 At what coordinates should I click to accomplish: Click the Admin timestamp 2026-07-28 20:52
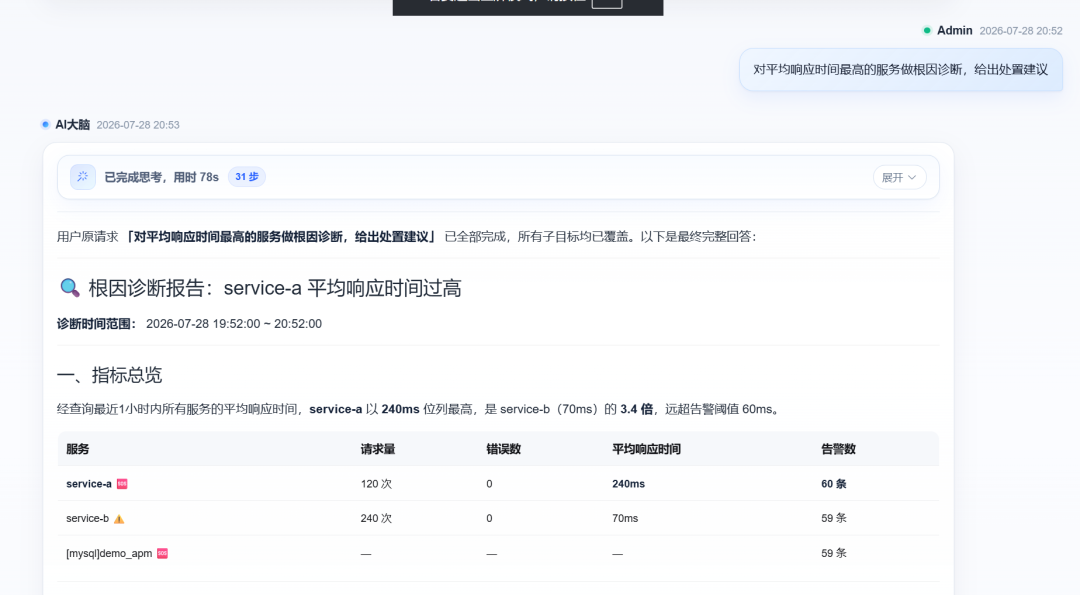[1021, 31]
